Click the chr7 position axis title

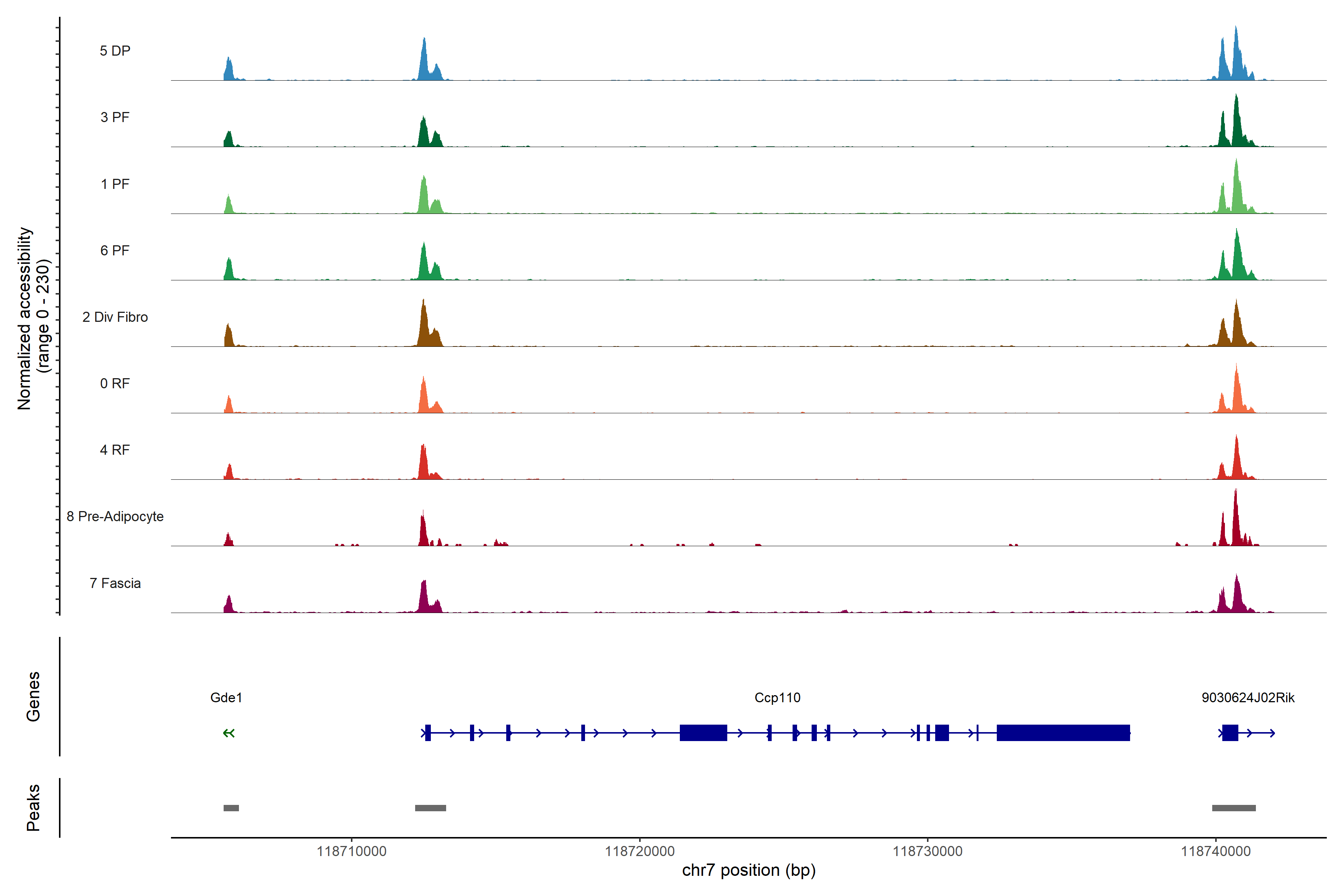coord(749,870)
